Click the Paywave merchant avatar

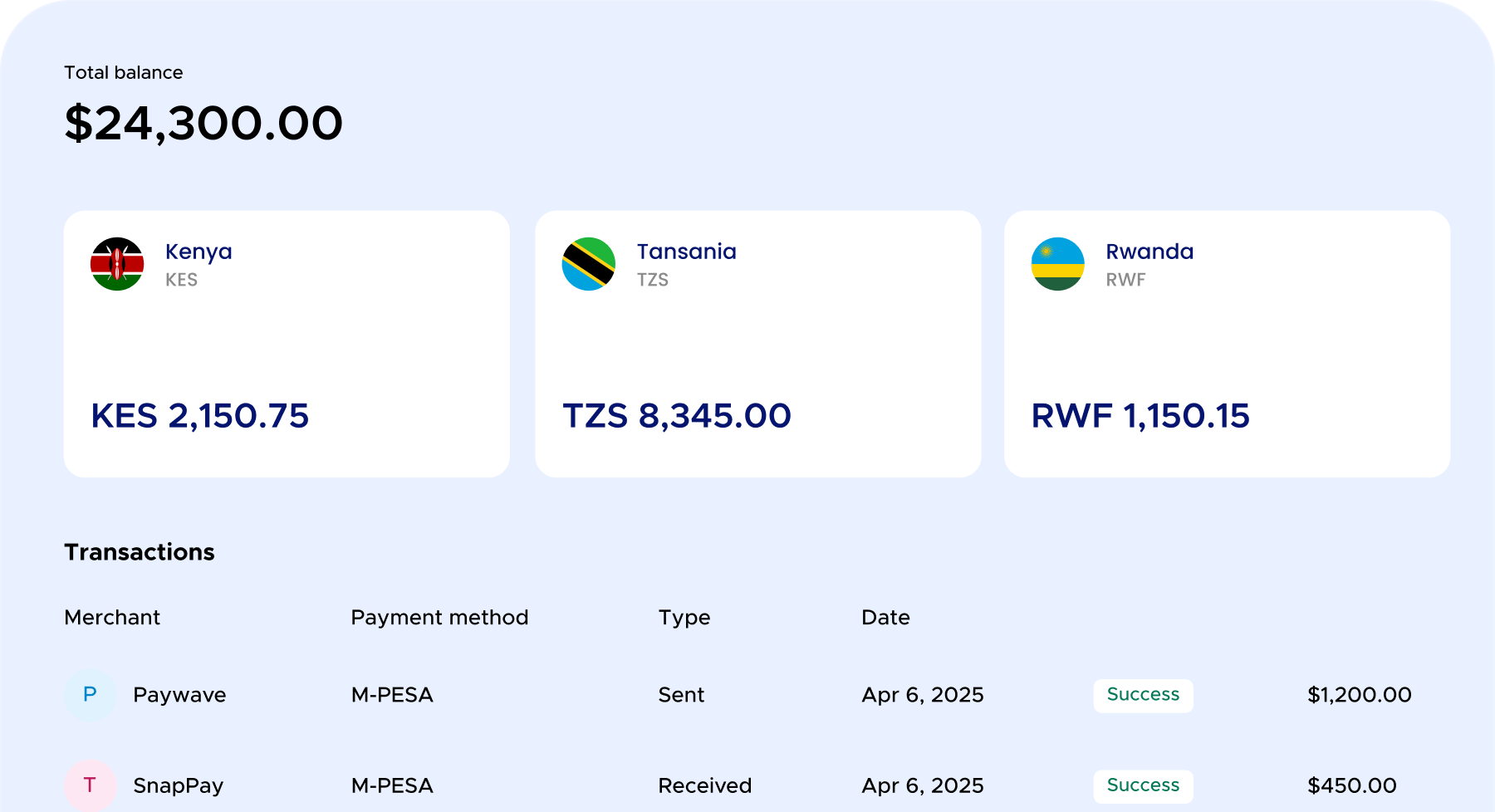tap(90, 694)
